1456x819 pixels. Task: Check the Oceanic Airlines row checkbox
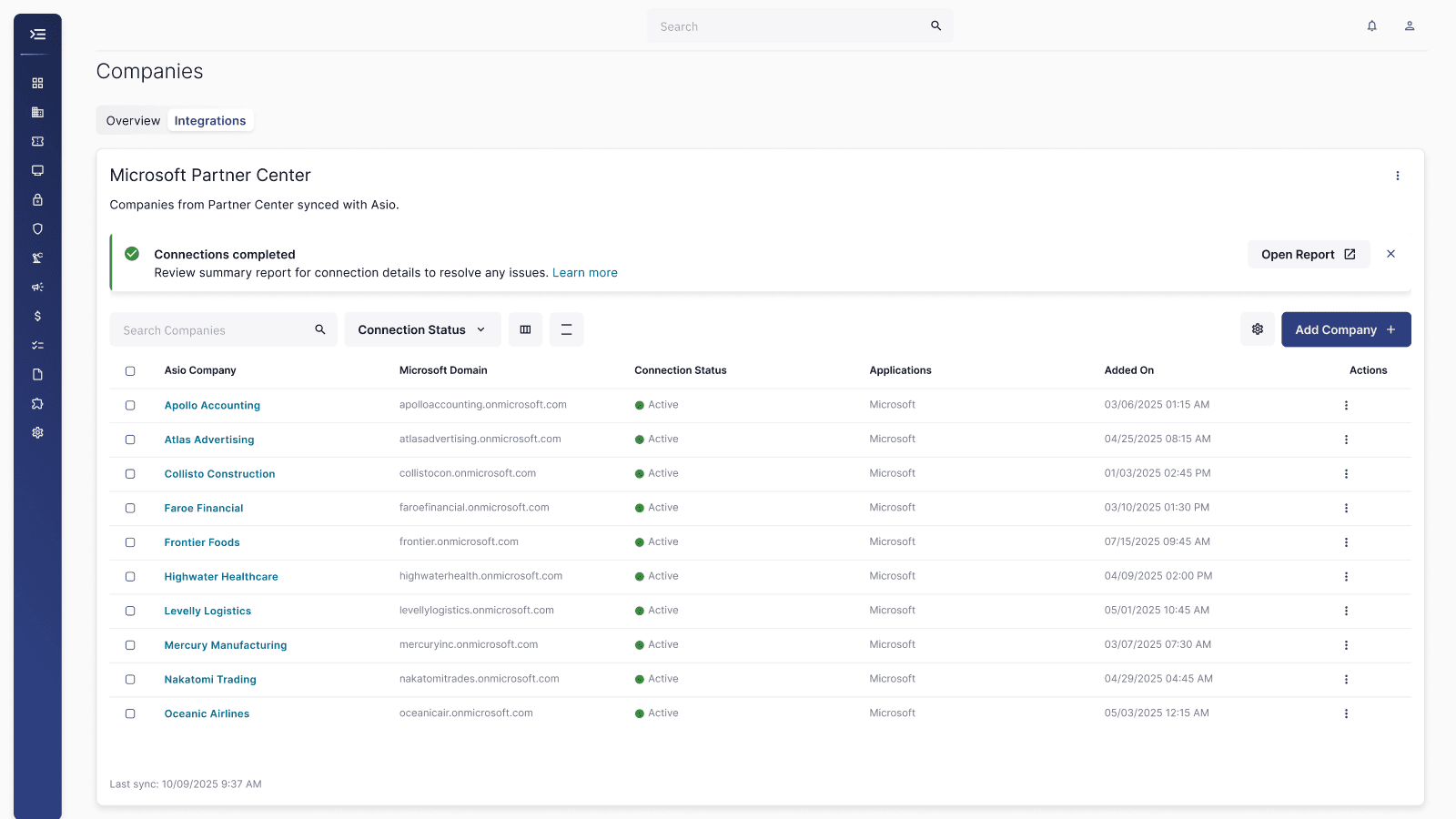coord(130,713)
